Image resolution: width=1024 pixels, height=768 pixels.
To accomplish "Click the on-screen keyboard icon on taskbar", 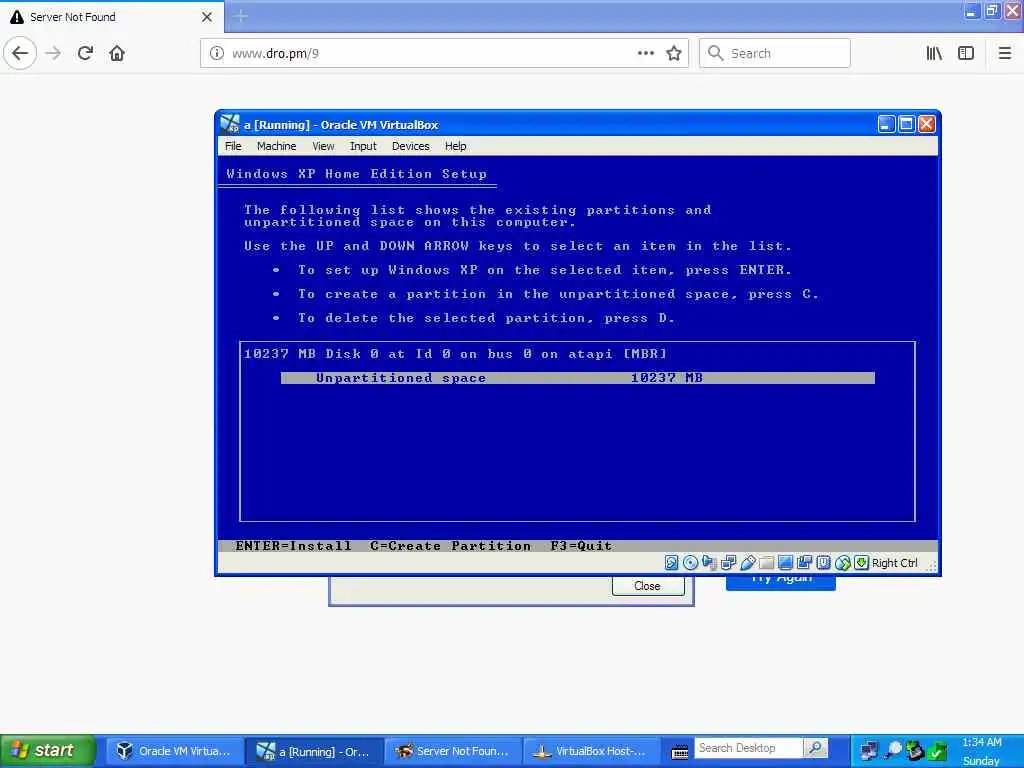I will point(680,752).
